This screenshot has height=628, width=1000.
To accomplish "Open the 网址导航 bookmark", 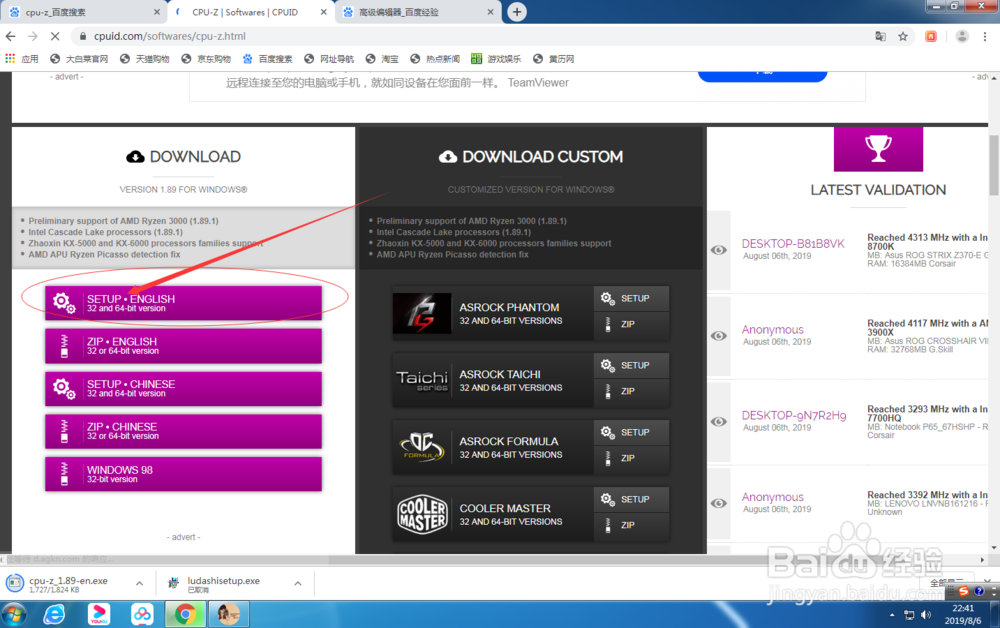I will [329, 59].
